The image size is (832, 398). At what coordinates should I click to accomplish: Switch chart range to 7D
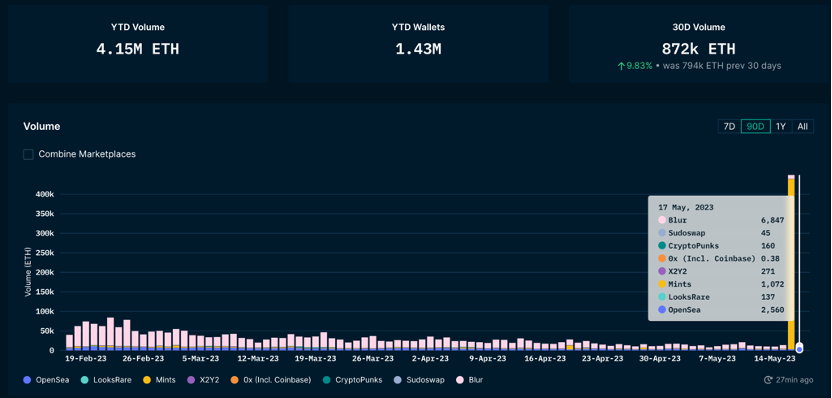[x=729, y=126]
